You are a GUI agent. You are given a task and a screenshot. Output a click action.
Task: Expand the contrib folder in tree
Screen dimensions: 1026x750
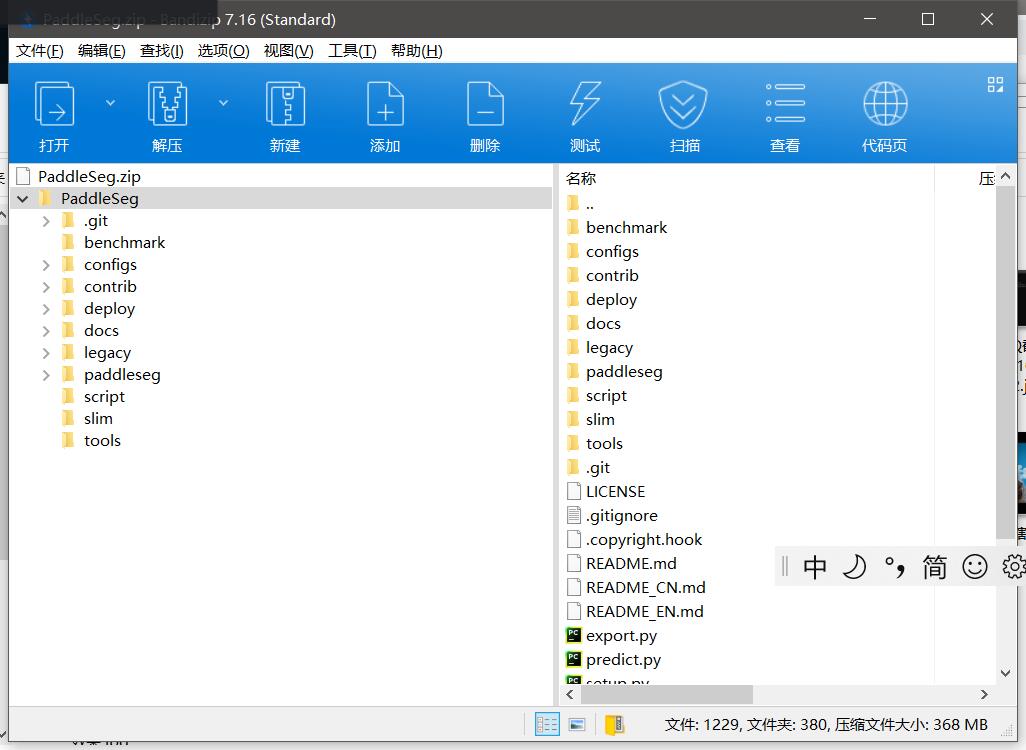(46, 287)
